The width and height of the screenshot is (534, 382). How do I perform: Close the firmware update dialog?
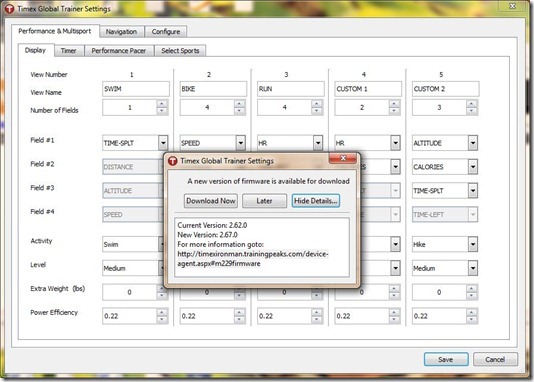(343, 158)
